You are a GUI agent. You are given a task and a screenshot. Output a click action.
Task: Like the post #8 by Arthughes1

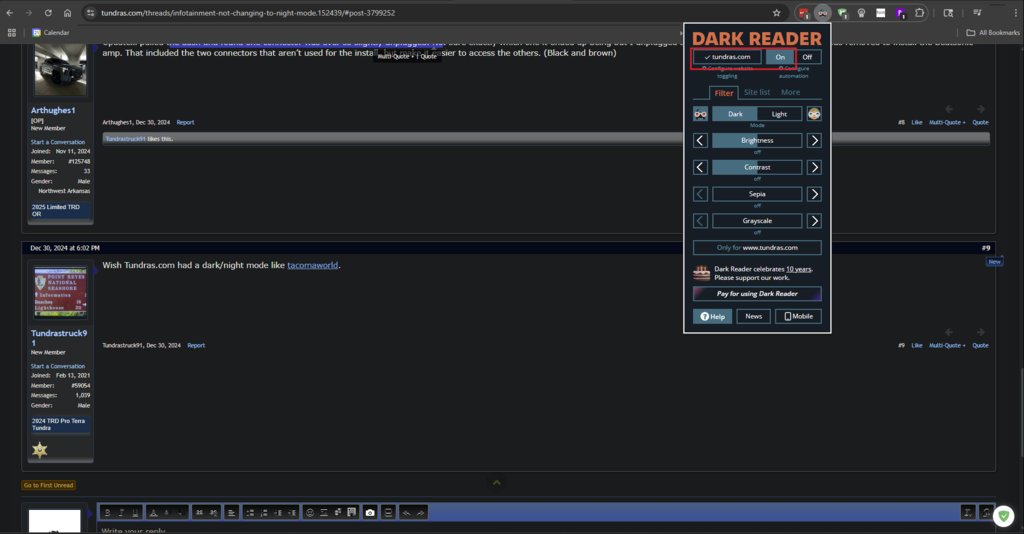tap(917, 122)
